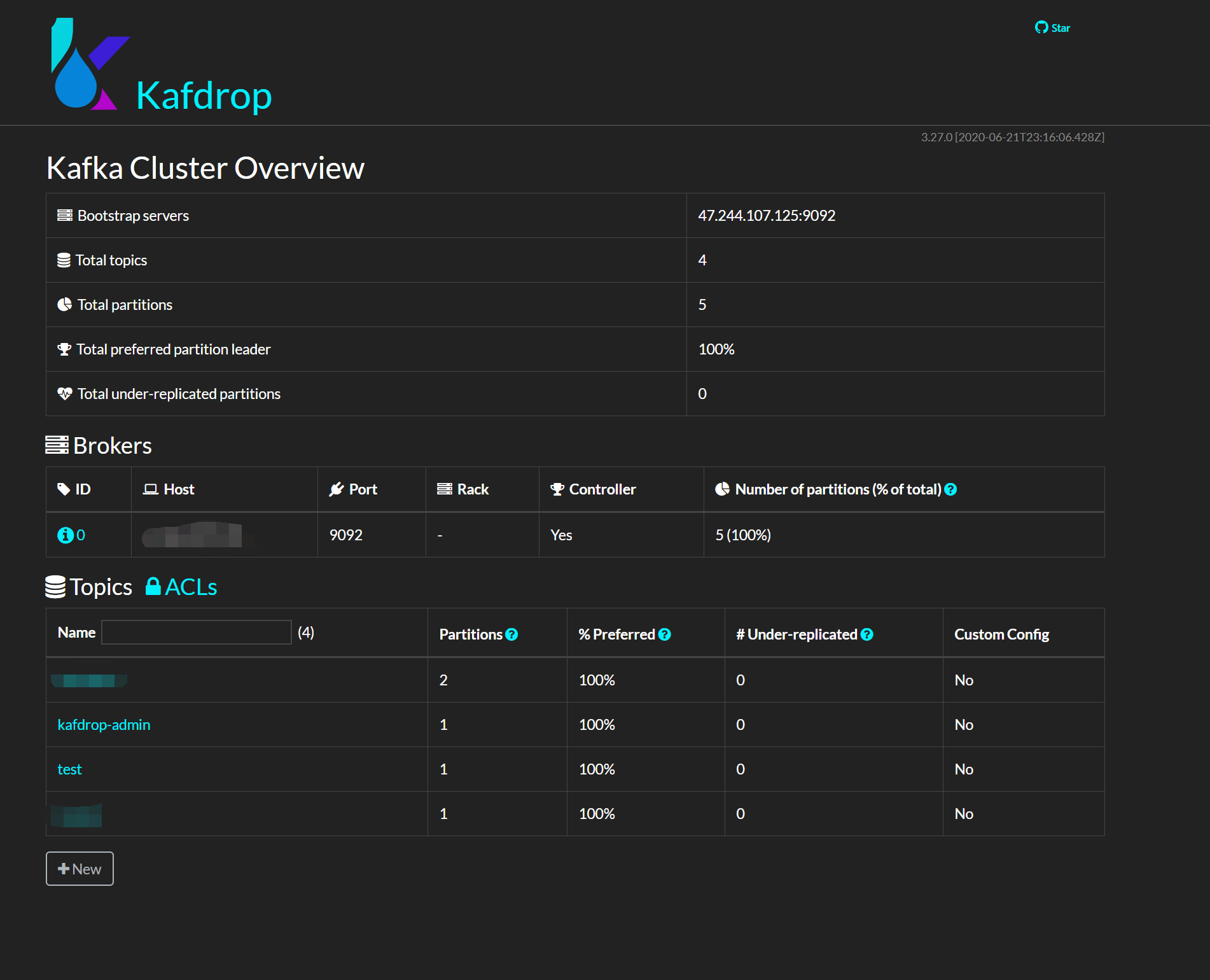Click the heartbeat icon for under-replicated partitions
The image size is (1210, 980).
(x=65, y=394)
